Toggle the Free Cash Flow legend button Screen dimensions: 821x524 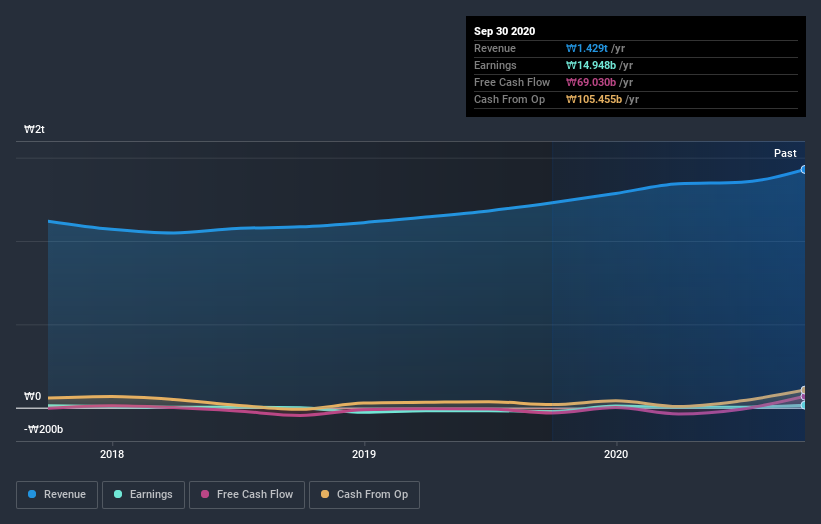(247, 495)
